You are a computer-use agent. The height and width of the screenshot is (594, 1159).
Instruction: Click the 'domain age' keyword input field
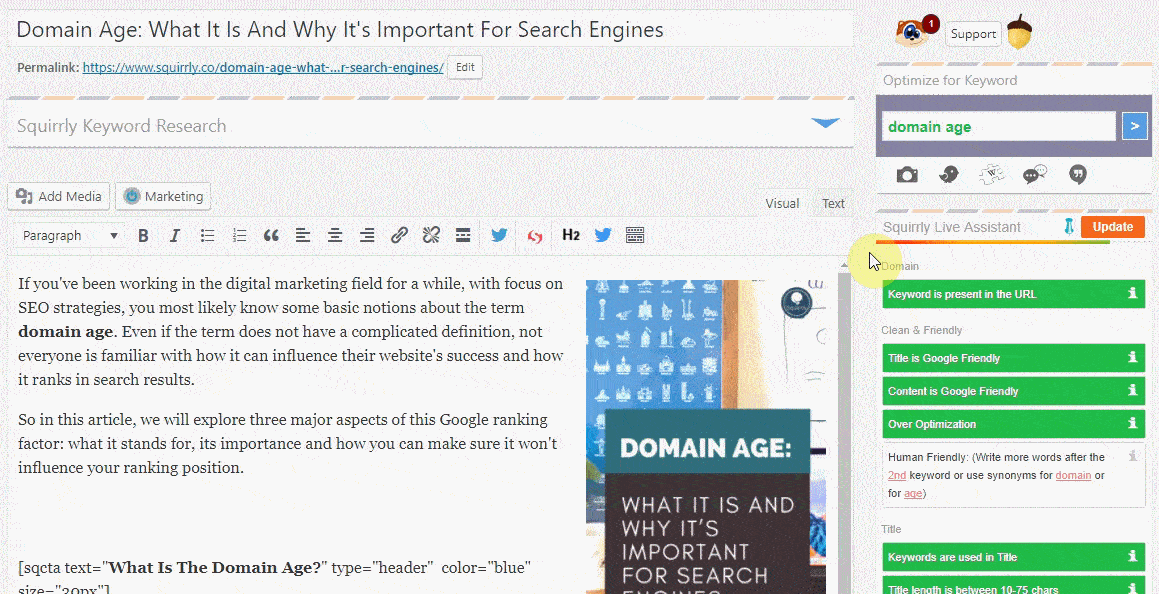tap(999, 126)
